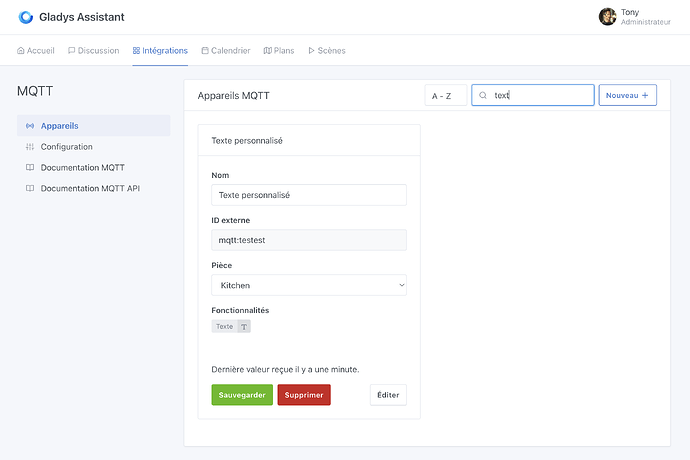Expand the Pièce dropdown showing Kitchen
This screenshot has width=690, height=460.
[309, 285]
